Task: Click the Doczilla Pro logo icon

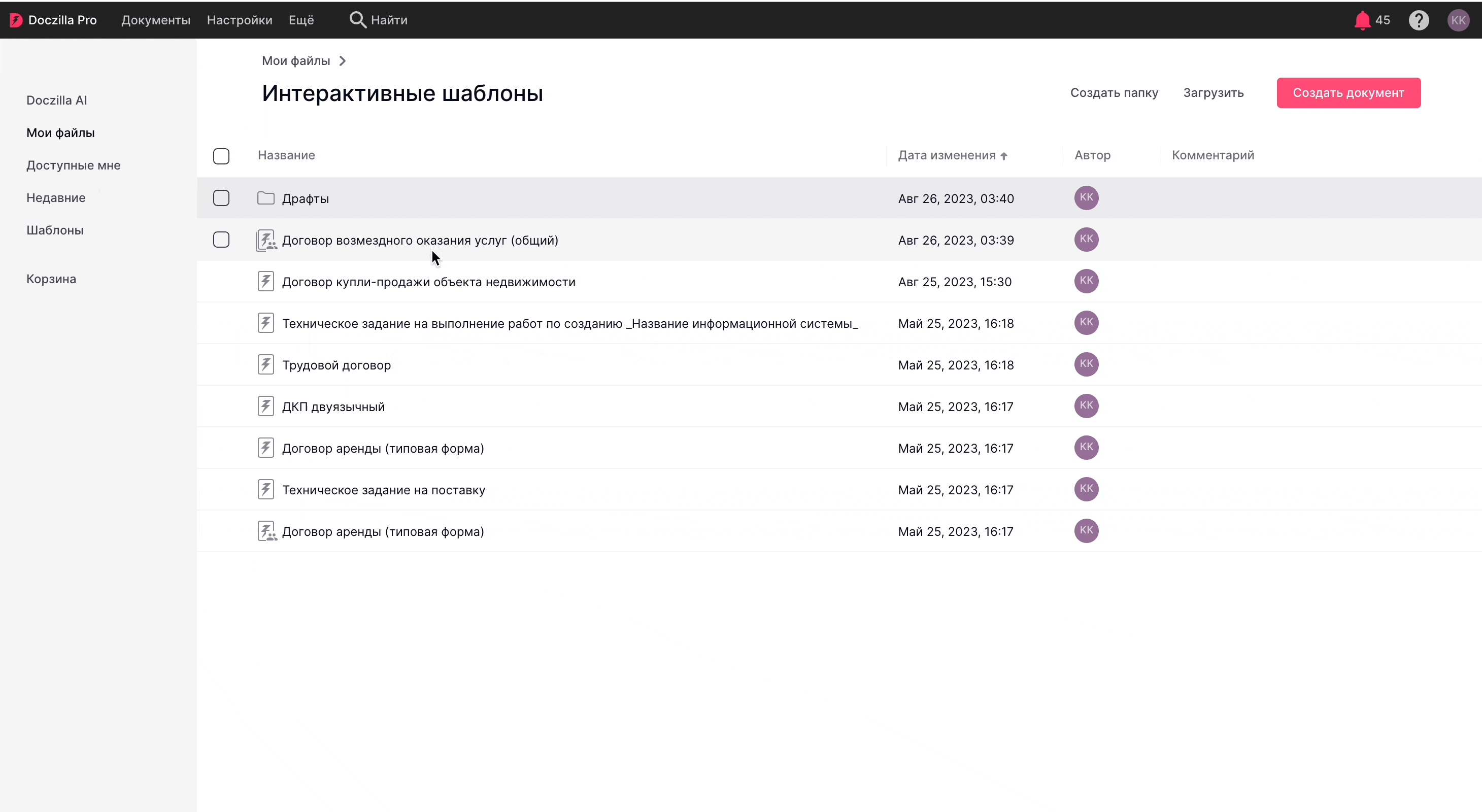Action: point(16,20)
